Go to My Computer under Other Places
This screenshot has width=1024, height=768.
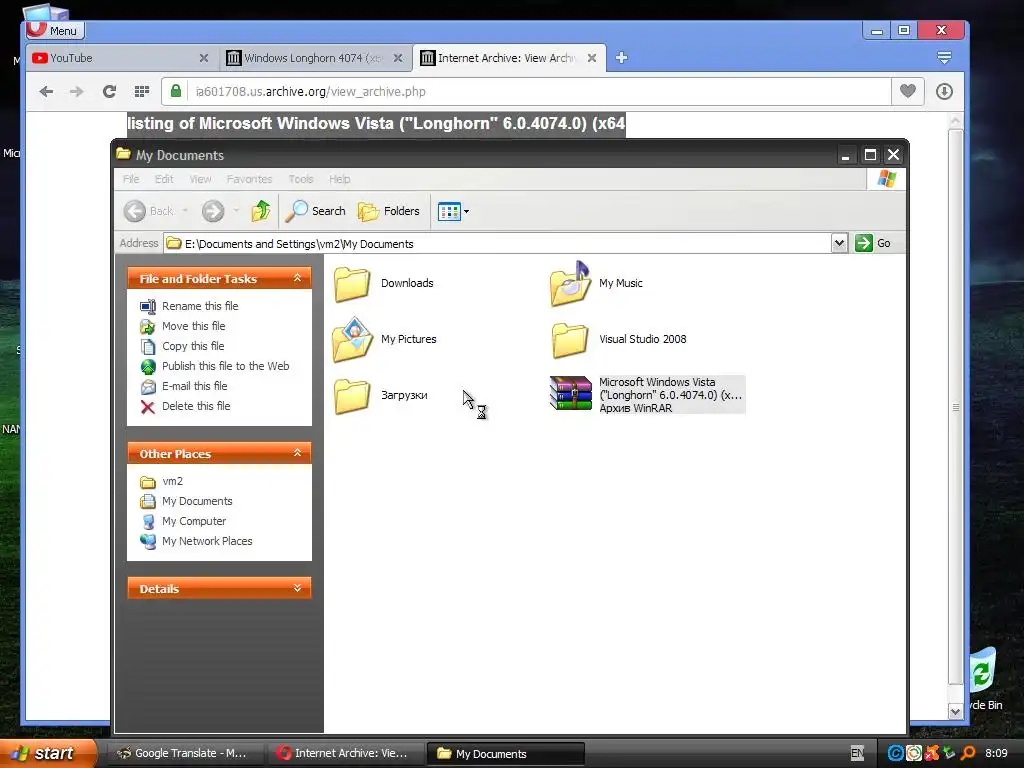[x=194, y=521]
